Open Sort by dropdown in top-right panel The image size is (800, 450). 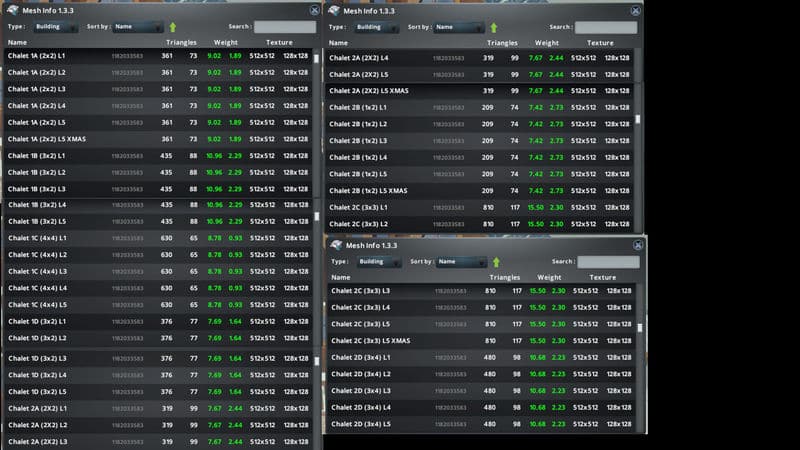click(x=459, y=27)
